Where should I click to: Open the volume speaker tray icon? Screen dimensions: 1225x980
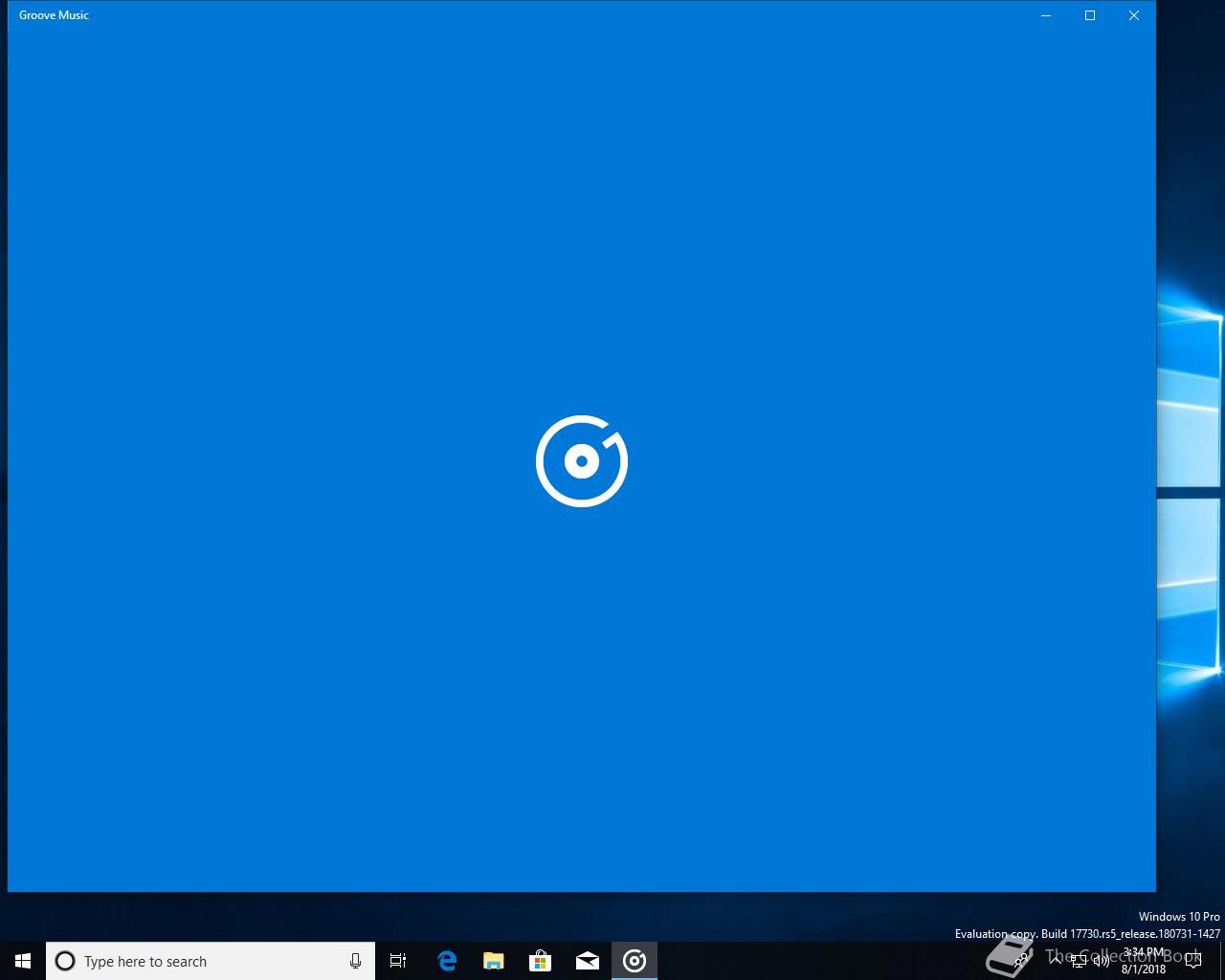tap(1102, 961)
